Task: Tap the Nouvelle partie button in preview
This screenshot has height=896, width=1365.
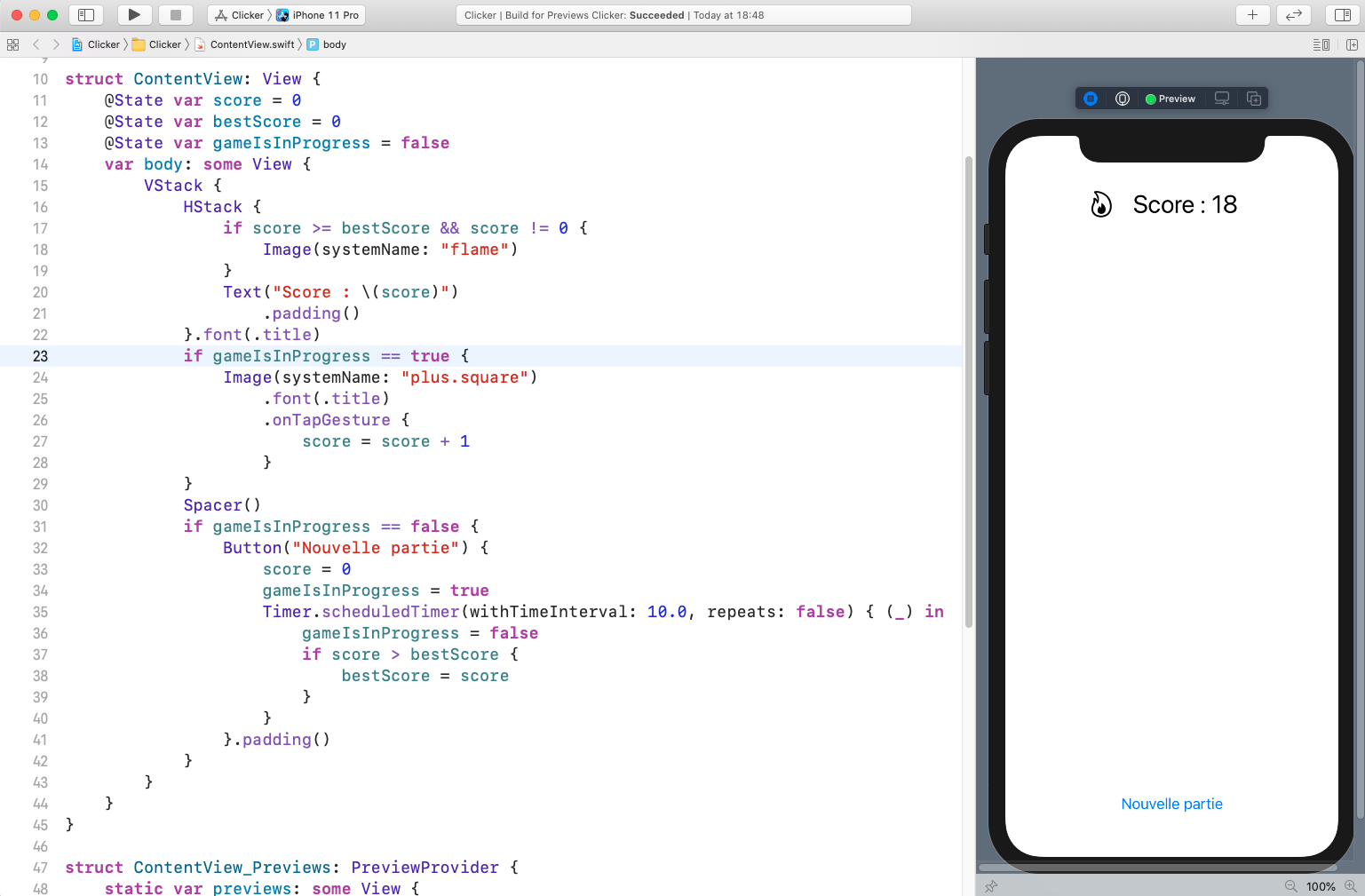Action: (x=1171, y=804)
